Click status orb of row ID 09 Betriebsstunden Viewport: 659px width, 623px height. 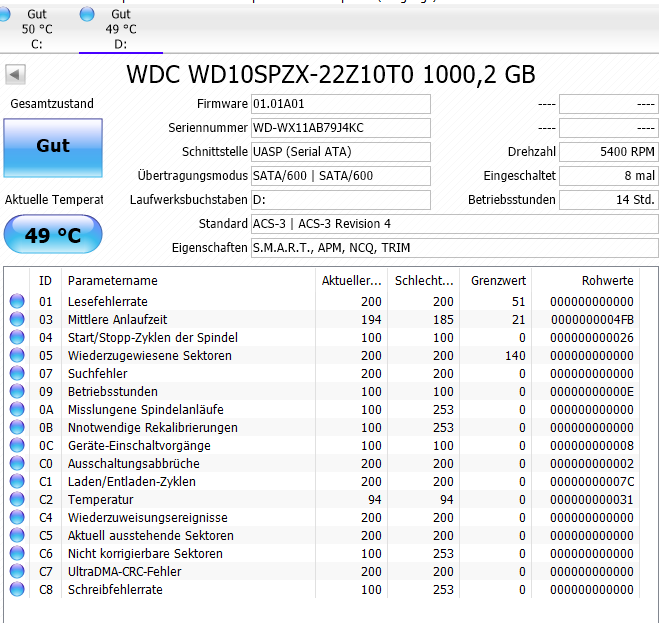[x=17, y=391]
